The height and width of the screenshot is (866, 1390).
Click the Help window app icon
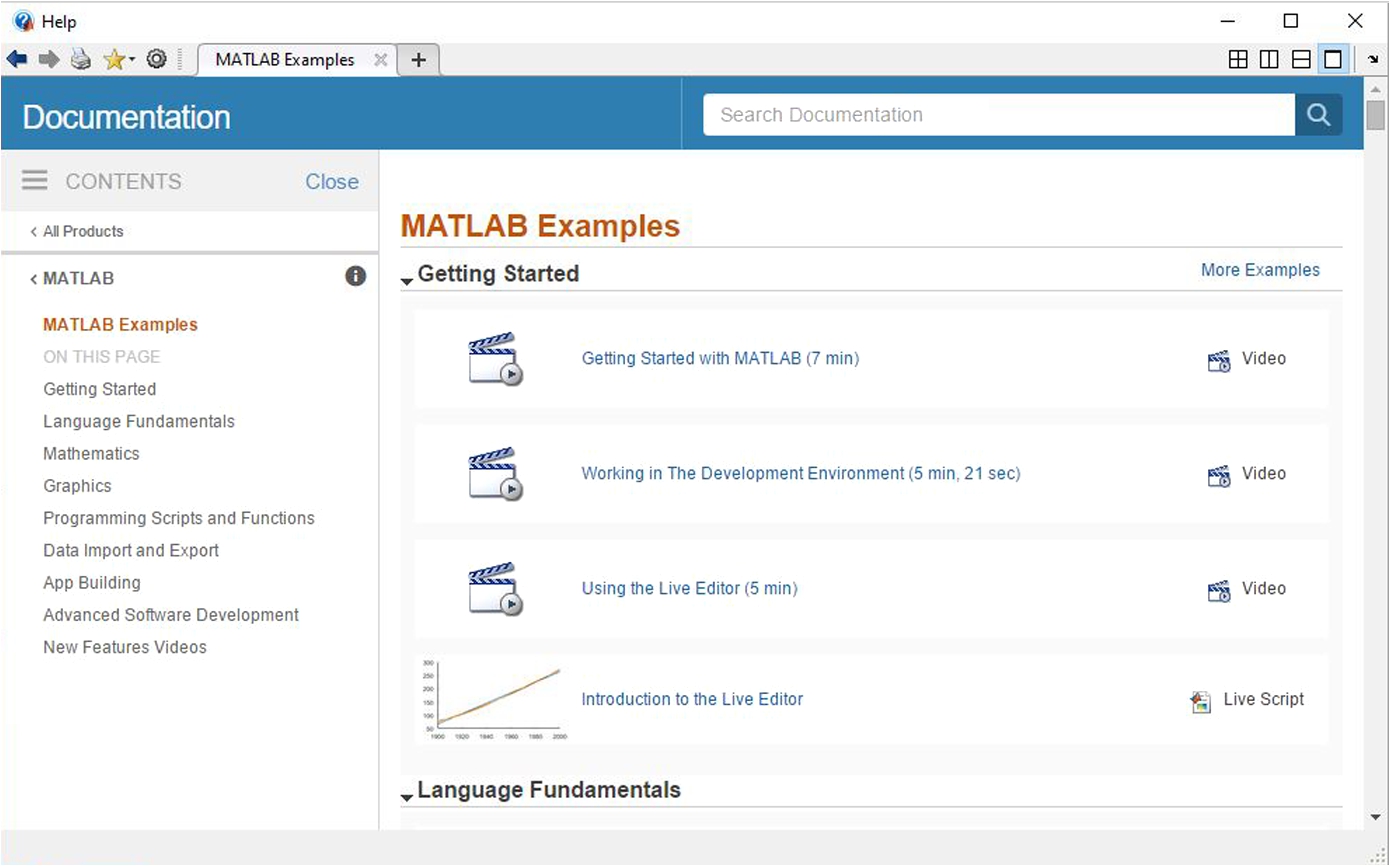point(24,21)
